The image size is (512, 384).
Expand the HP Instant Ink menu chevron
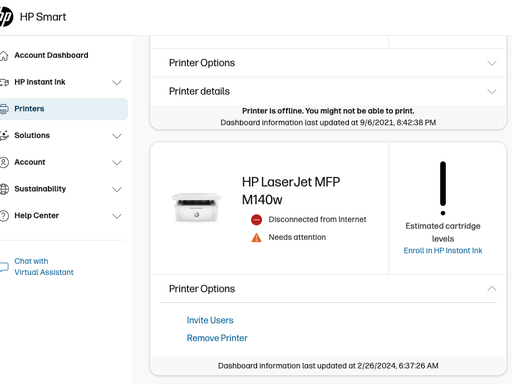pyautogui.click(x=117, y=82)
